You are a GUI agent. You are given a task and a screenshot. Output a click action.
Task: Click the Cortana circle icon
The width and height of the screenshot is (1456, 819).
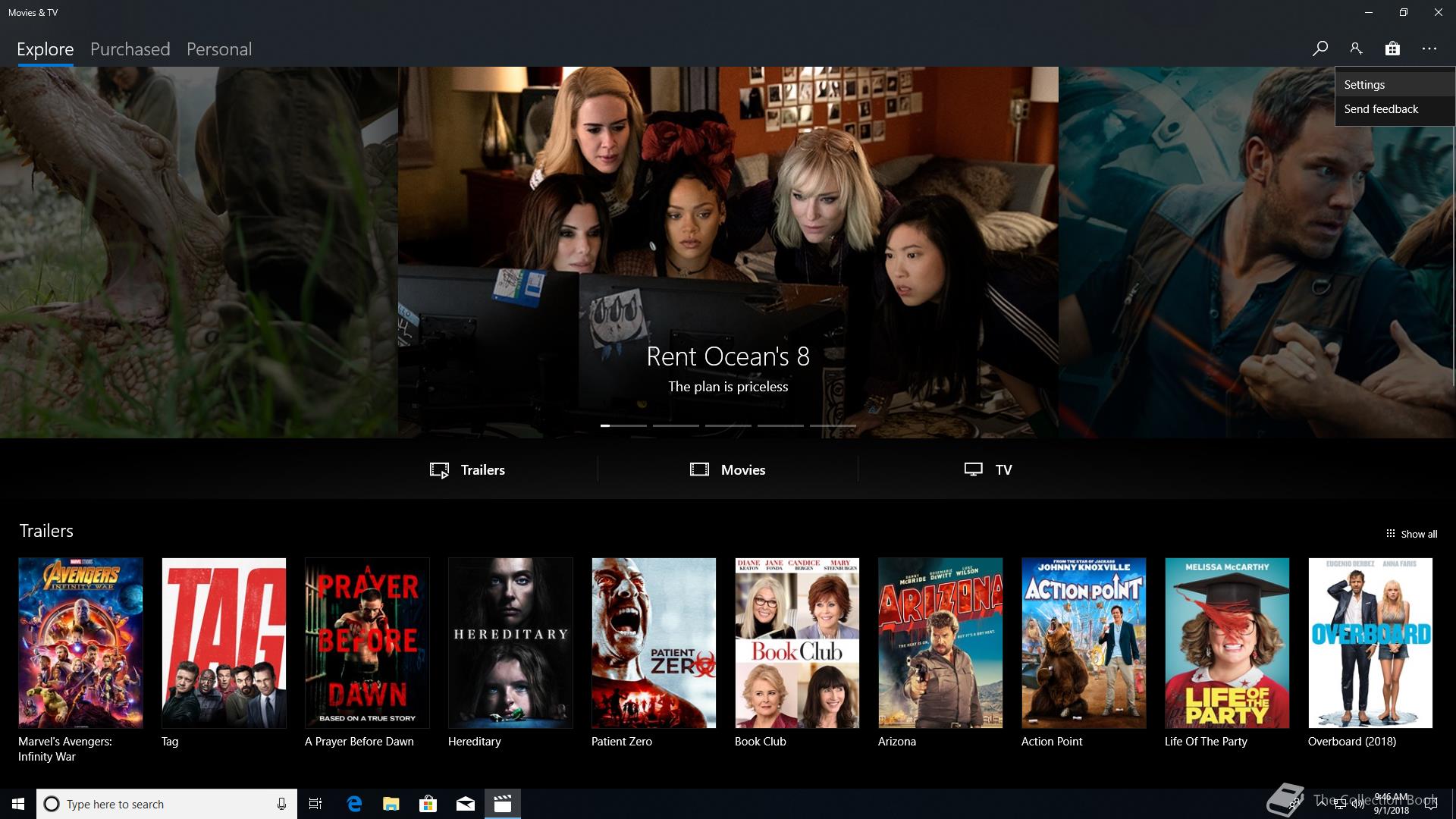[52, 804]
